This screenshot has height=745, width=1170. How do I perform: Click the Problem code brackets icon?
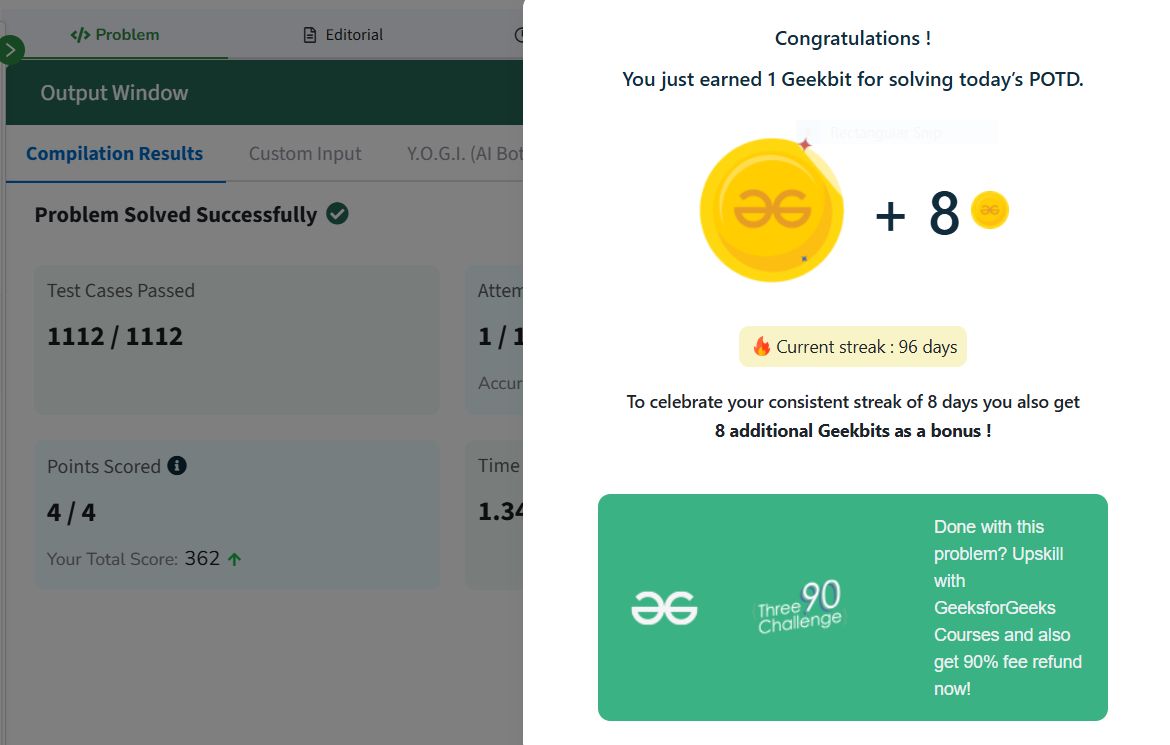coord(80,35)
